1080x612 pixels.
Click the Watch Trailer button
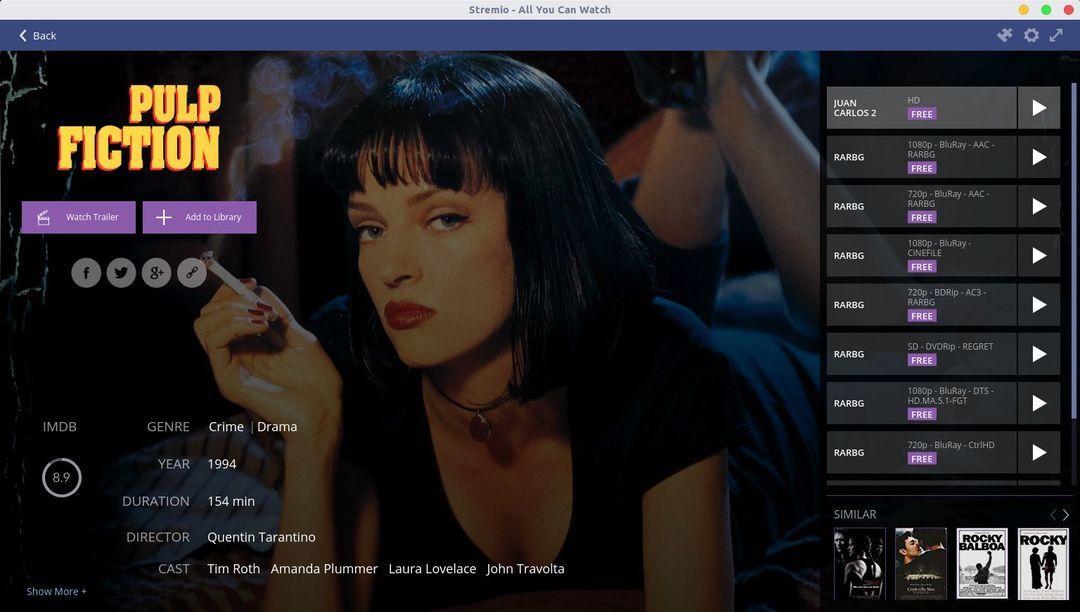(79, 217)
